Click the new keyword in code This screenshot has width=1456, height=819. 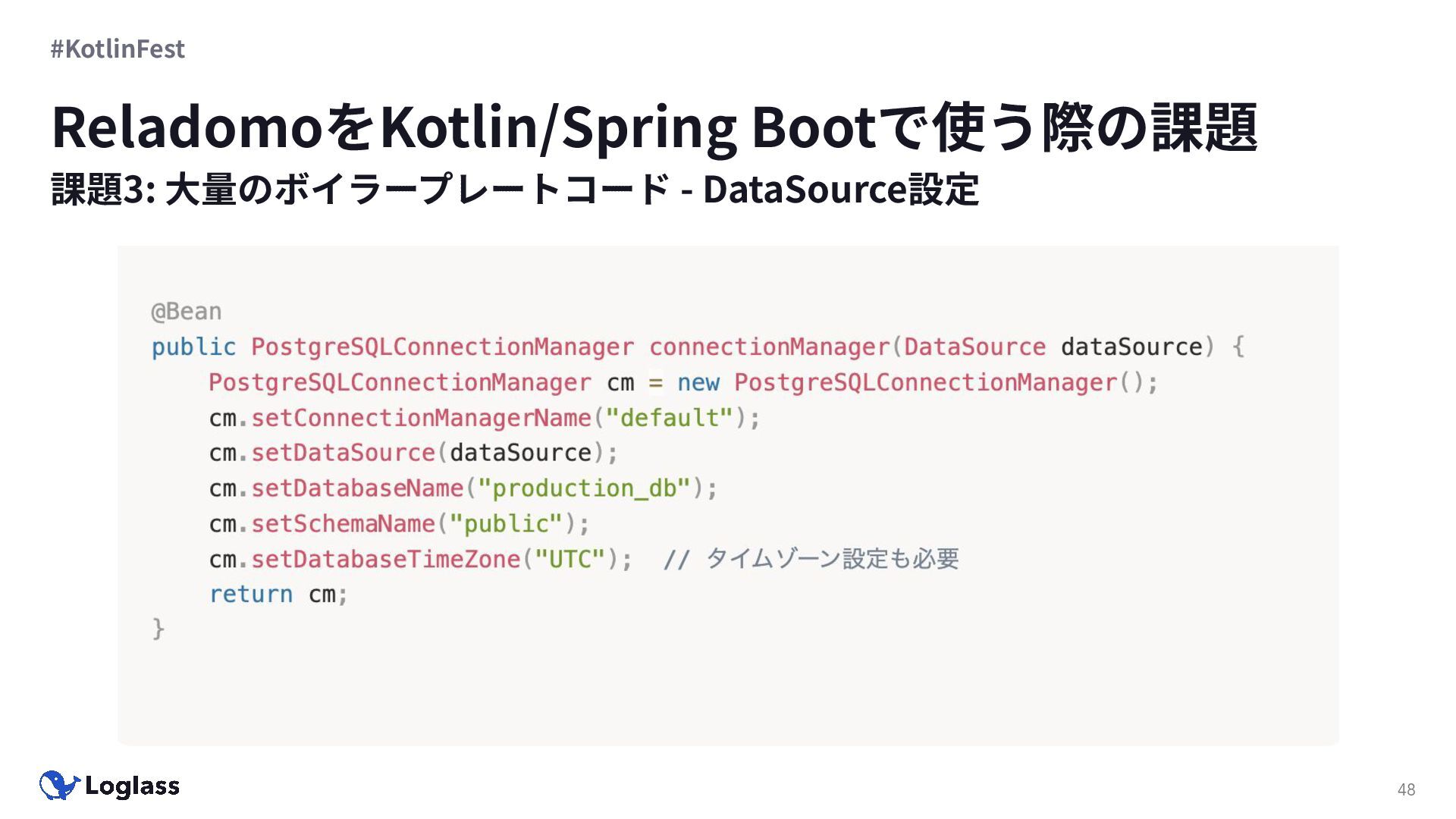click(x=698, y=382)
